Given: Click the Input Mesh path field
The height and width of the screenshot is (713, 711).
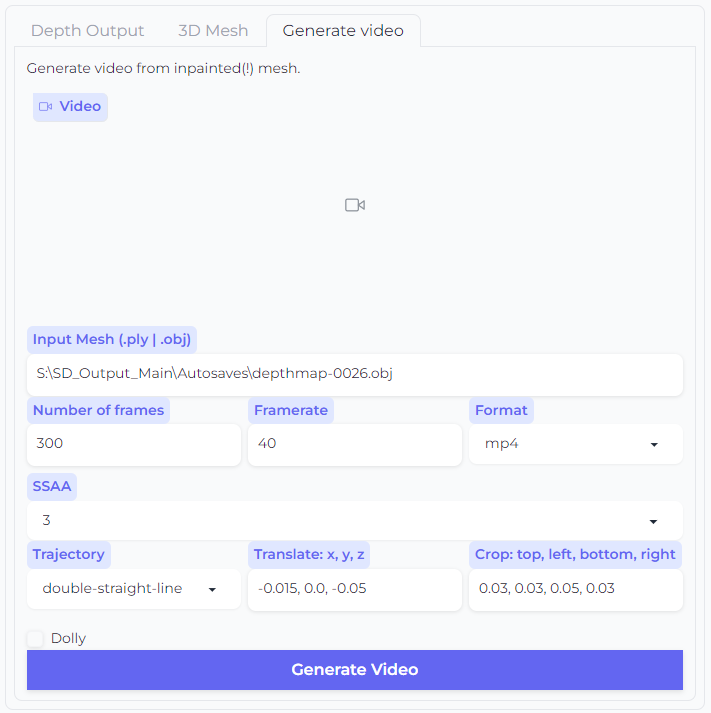Looking at the screenshot, I should click(355, 374).
